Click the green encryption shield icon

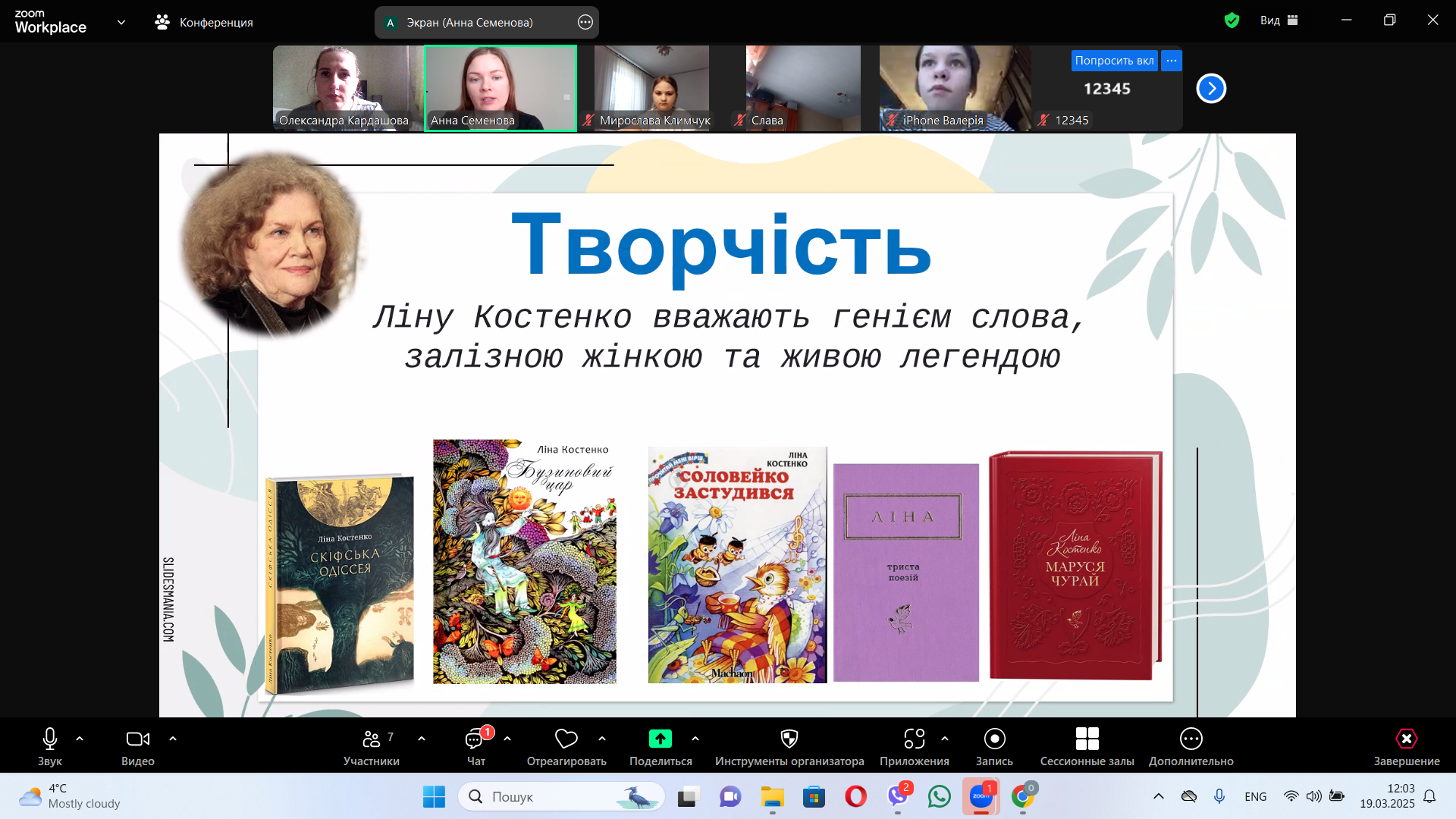click(x=1232, y=20)
